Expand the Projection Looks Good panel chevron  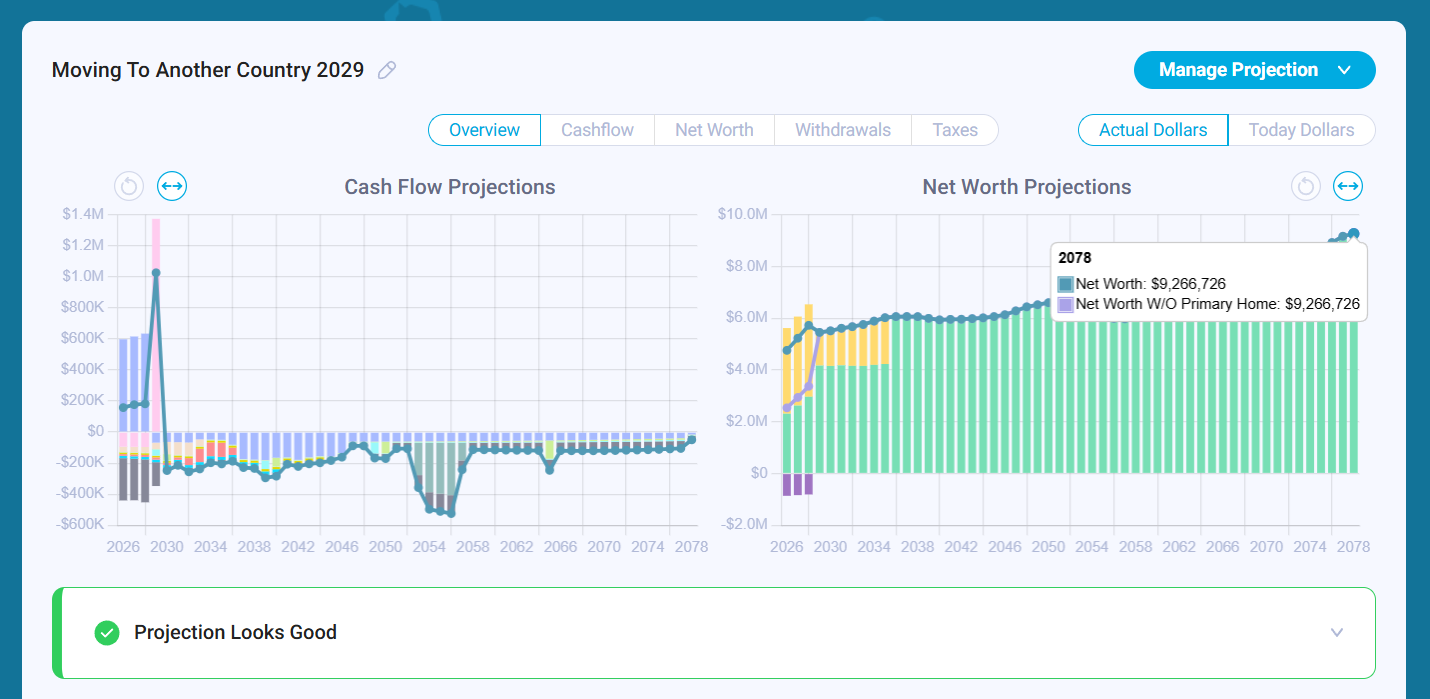click(x=1337, y=633)
